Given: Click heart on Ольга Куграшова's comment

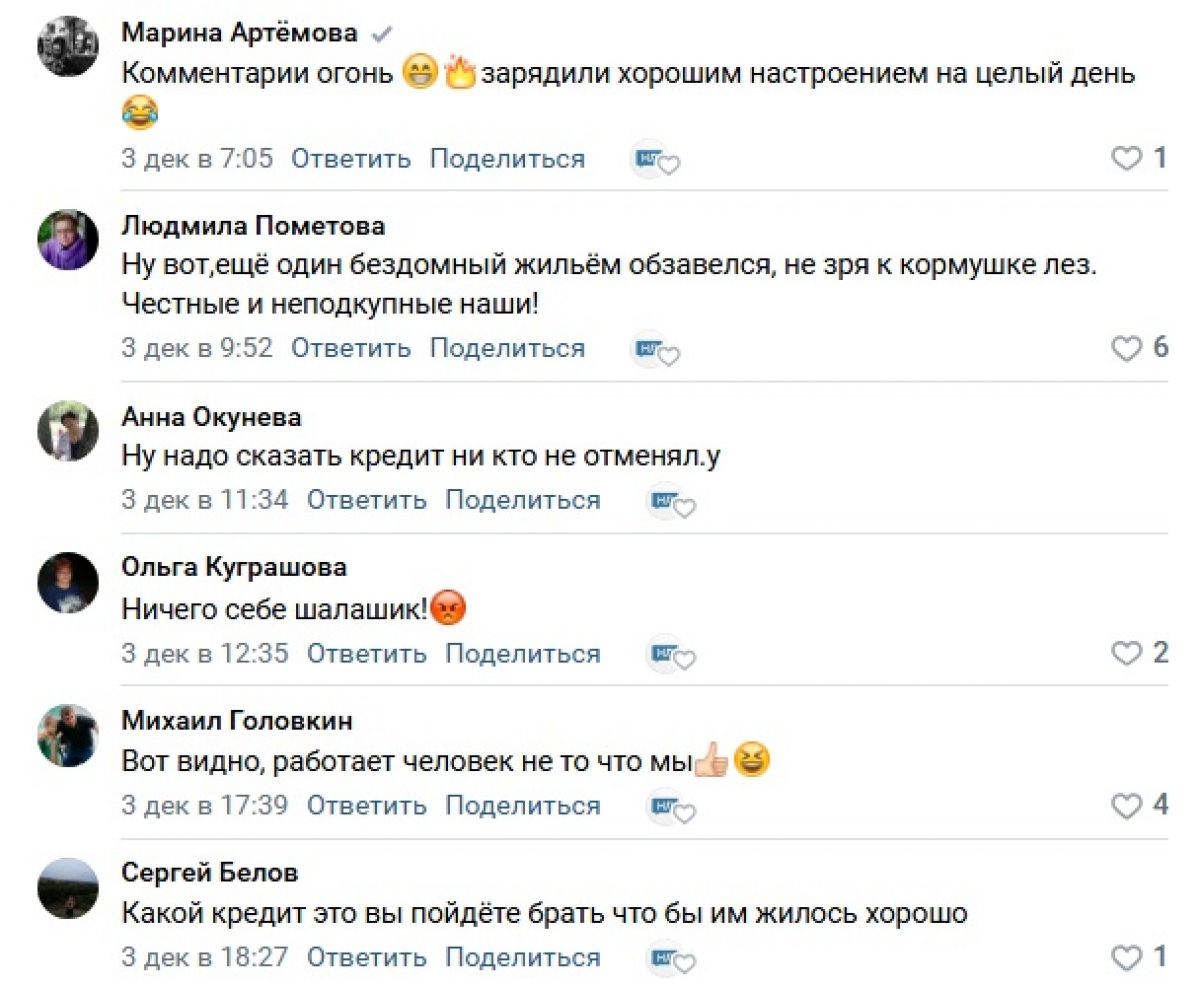Looking at the screenshot, I should [1127, 654].
